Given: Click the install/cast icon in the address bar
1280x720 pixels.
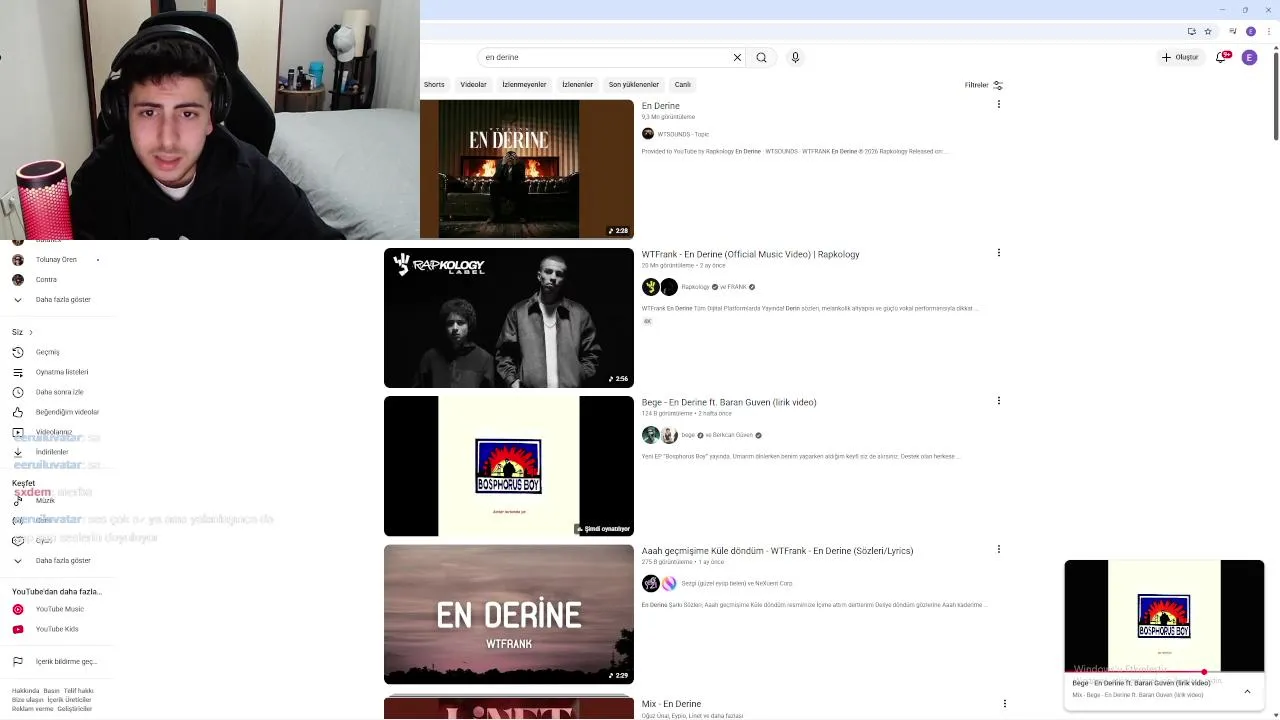Looking at the screenshot, I should pyautogui.click(x=1191, y=31).
